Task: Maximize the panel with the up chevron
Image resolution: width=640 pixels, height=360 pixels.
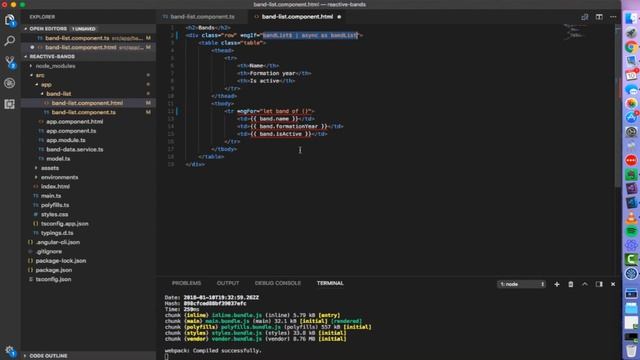Action: pyautogui.click(x=585, y=284)
